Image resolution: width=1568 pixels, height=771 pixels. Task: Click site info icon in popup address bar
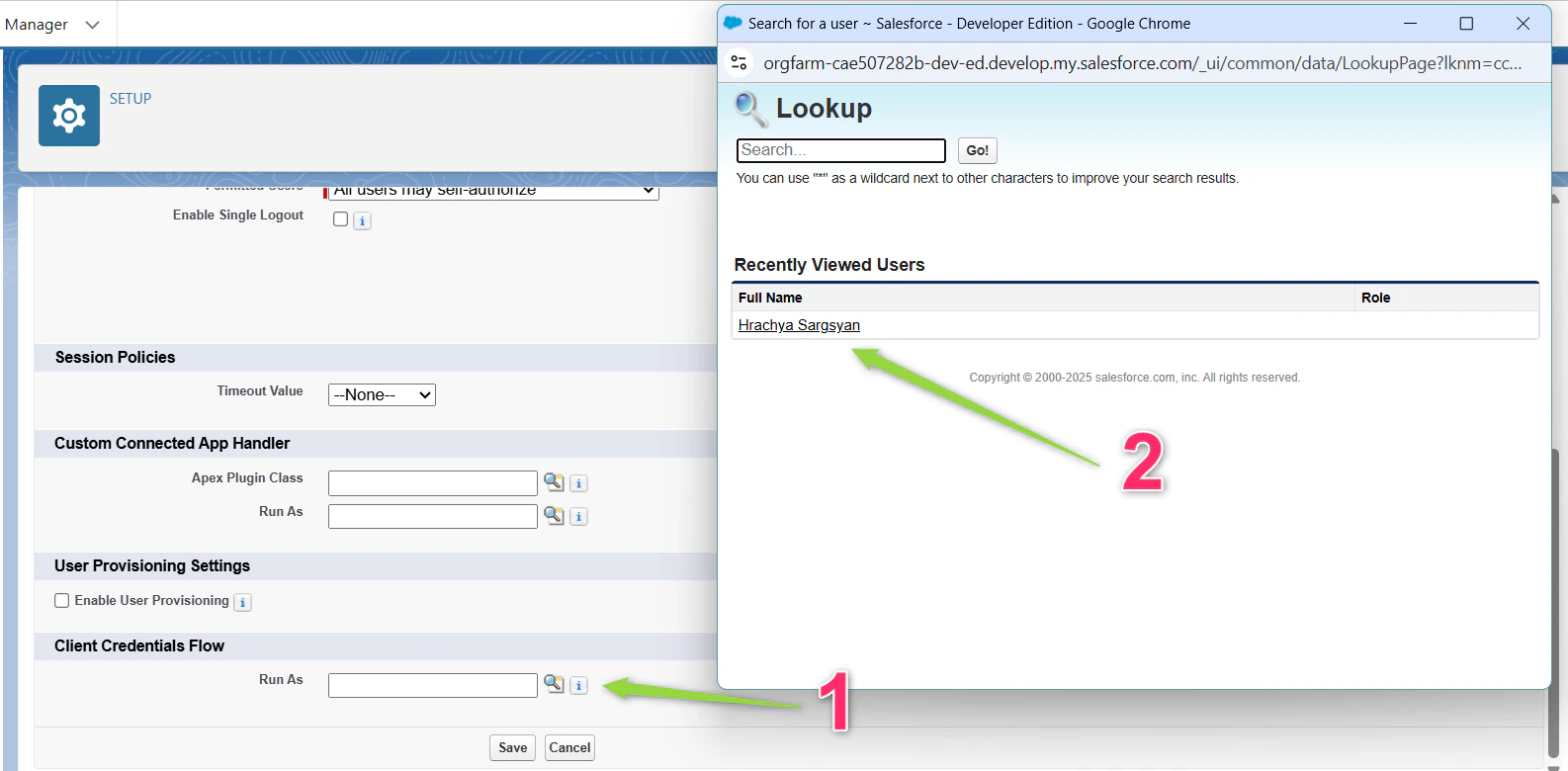tap(739, 63)
